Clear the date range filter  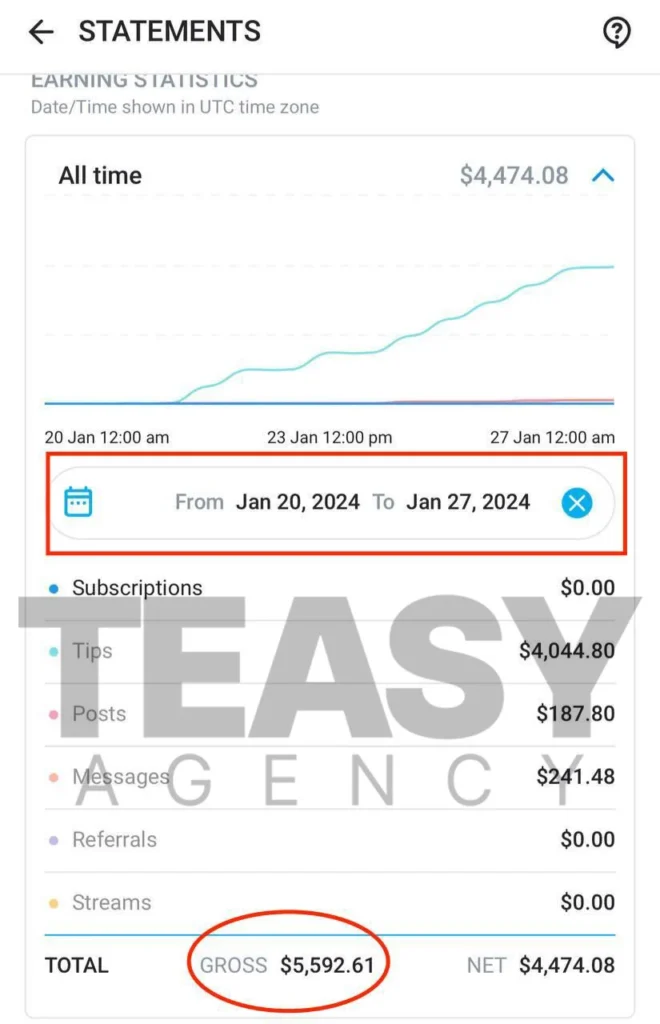coord(576,502)
